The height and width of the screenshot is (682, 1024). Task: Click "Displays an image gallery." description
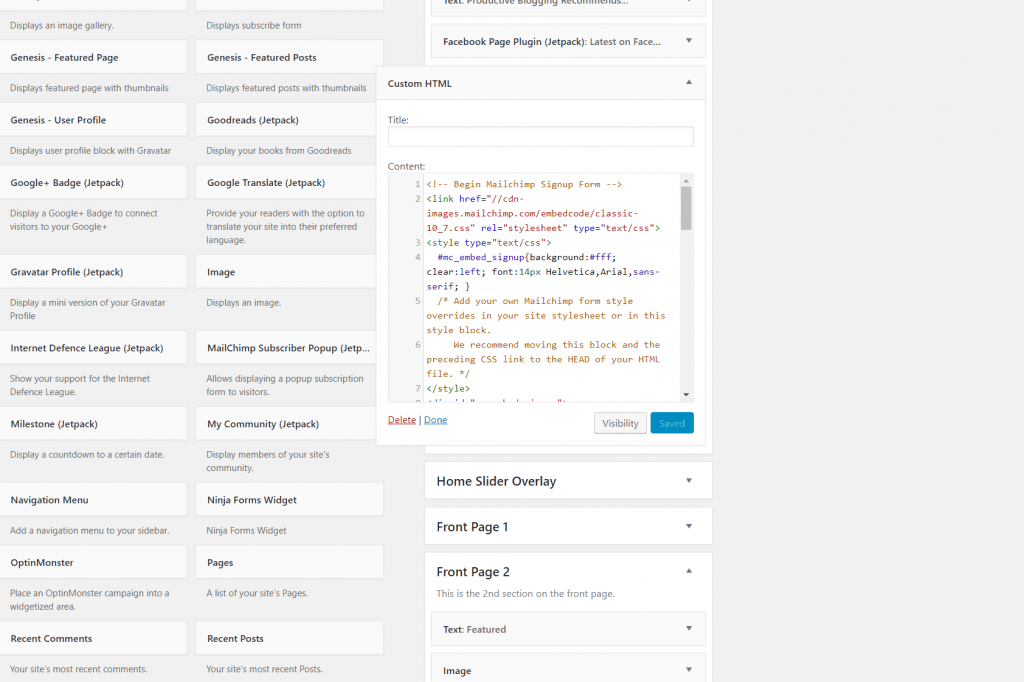(x=62, y=25)
